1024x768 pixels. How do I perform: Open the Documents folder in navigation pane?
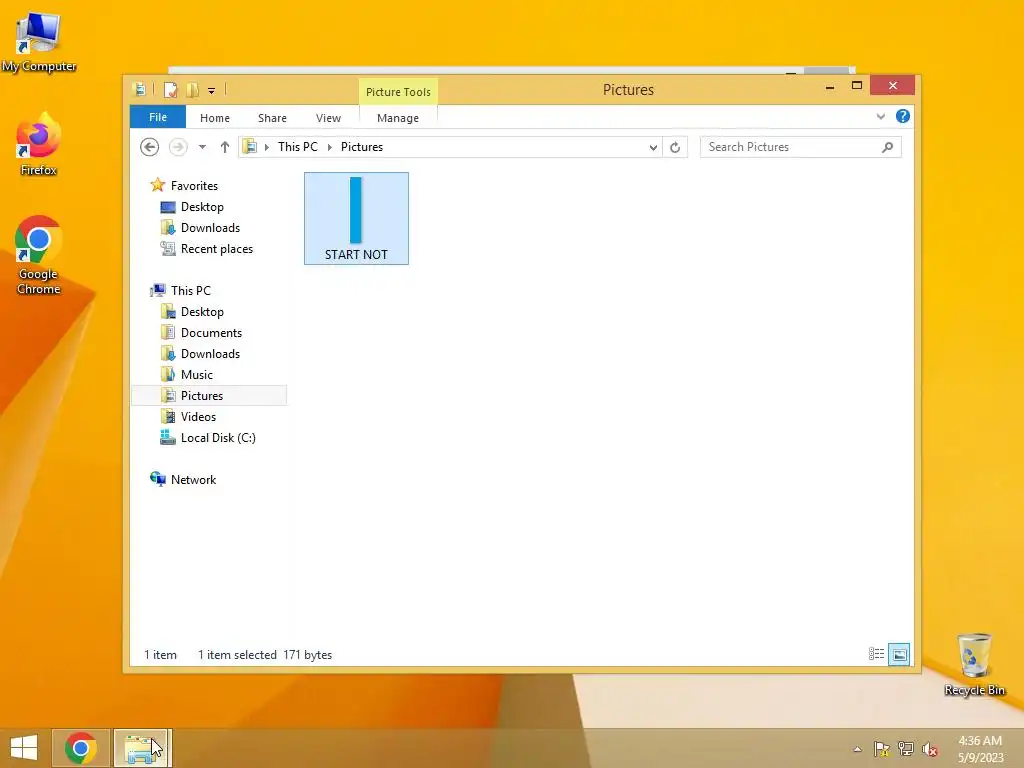[x=211, y=333]
